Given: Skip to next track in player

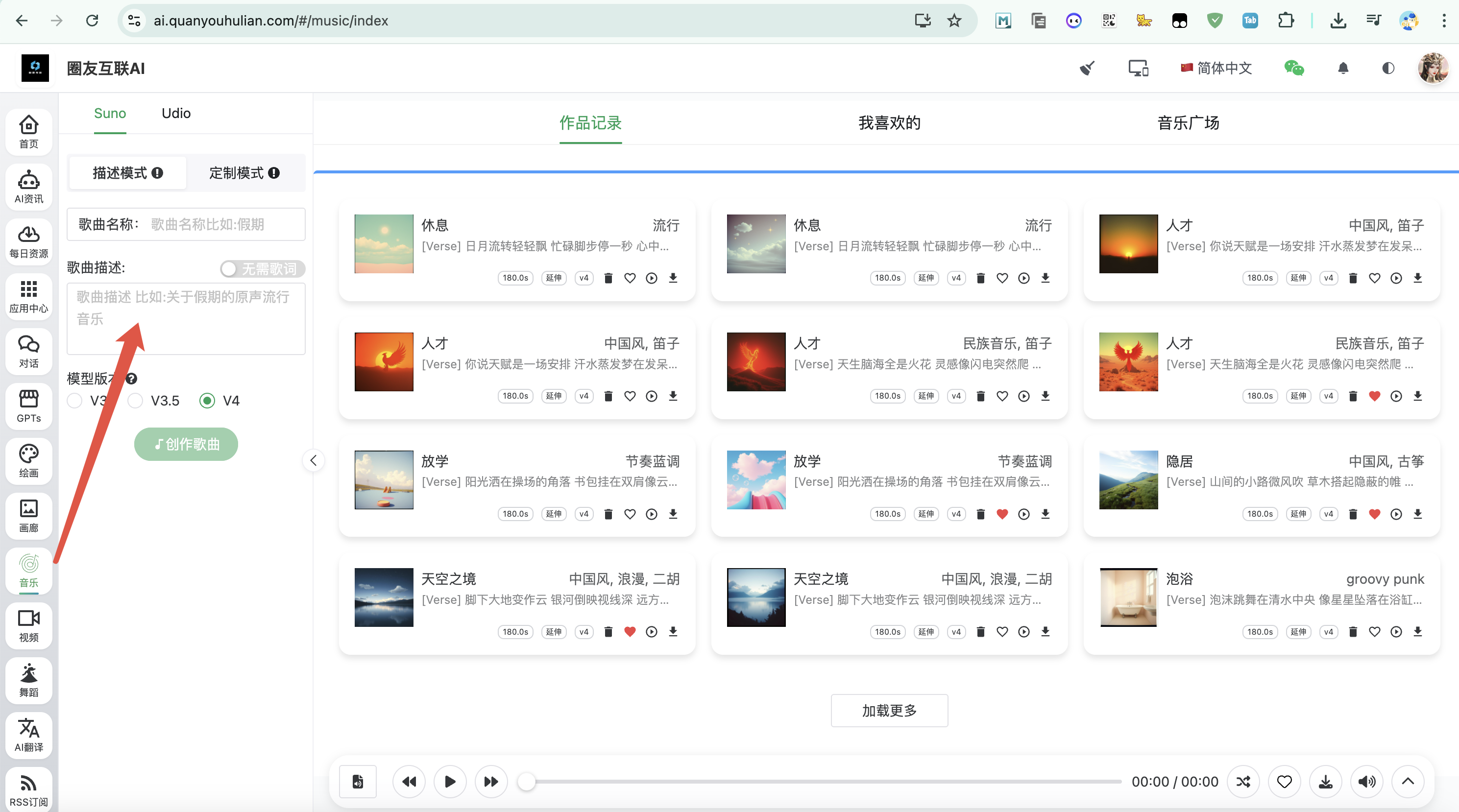Looking at the screenshot, I should click(491, 782).
